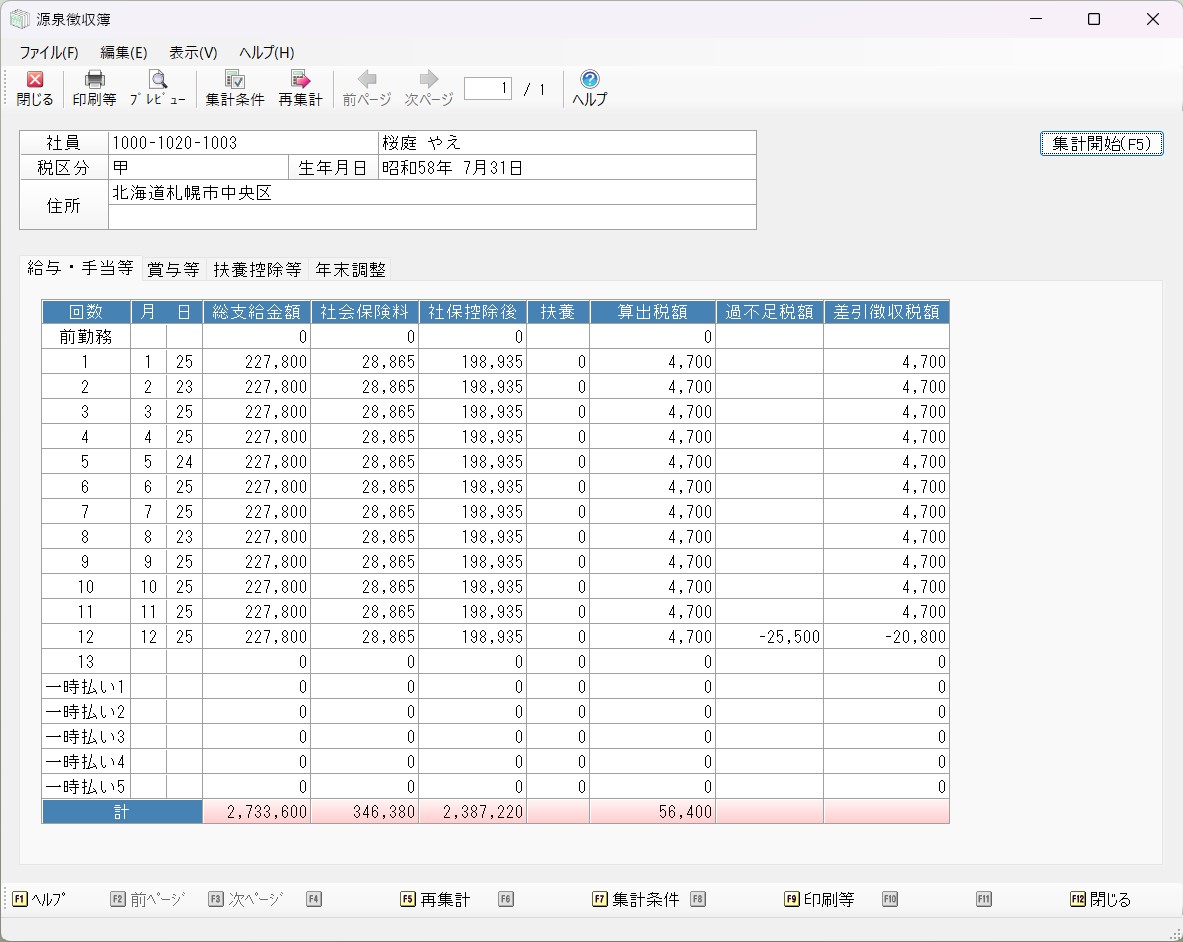Open the 編集(E) menu
Image resolution: width=1183 pixels, height=942 pixels.
point(124,53)
